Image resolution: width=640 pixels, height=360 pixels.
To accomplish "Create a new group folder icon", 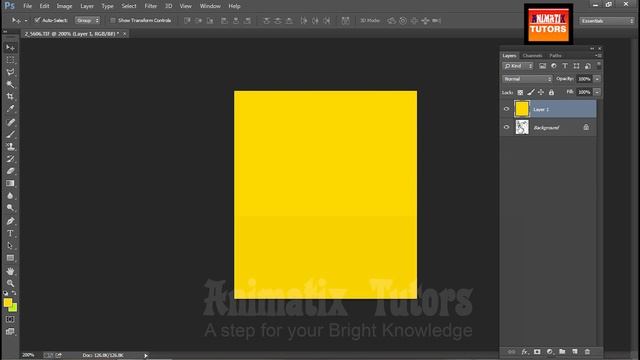I will click(x=562, y=351).
